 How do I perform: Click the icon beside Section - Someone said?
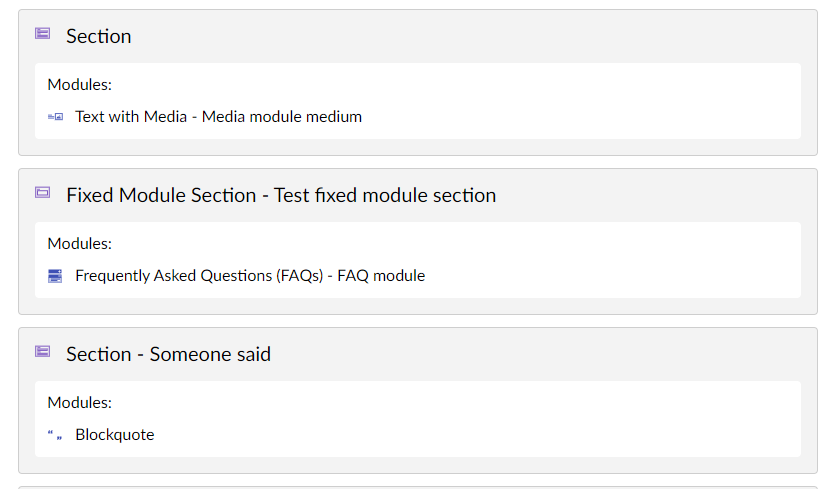click(43, 351)
